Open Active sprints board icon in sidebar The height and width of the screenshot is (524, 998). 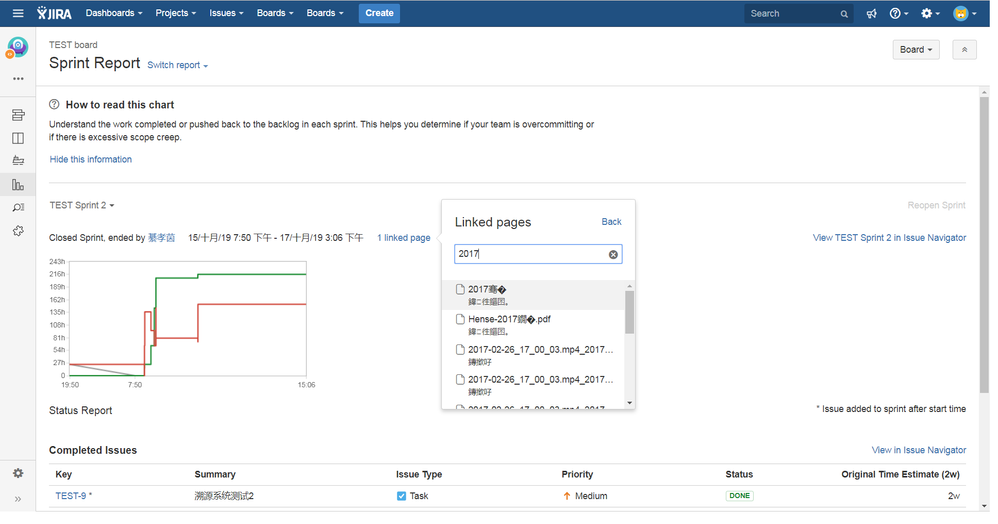(x=18, y=138)
